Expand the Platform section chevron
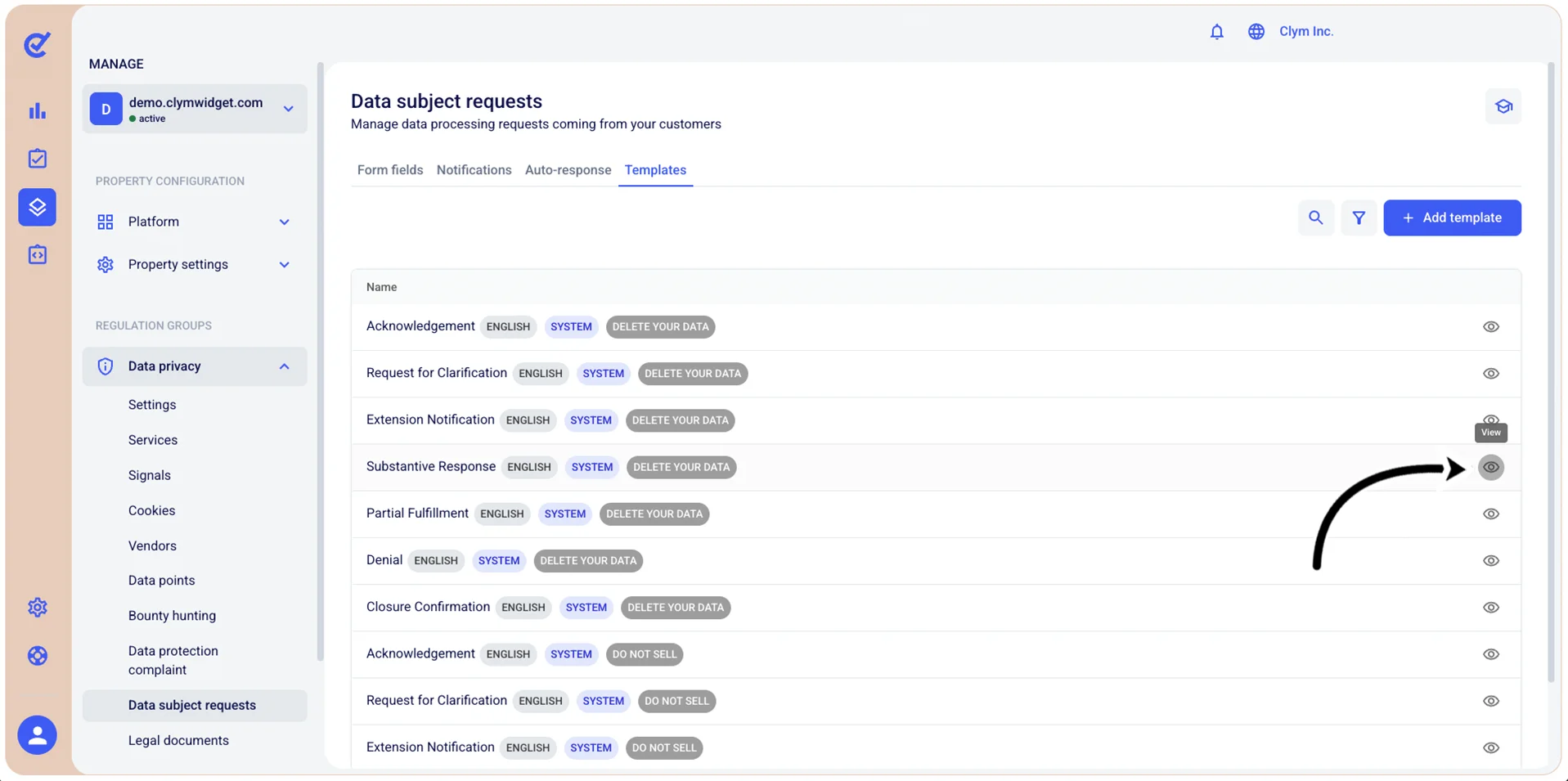 284,222
